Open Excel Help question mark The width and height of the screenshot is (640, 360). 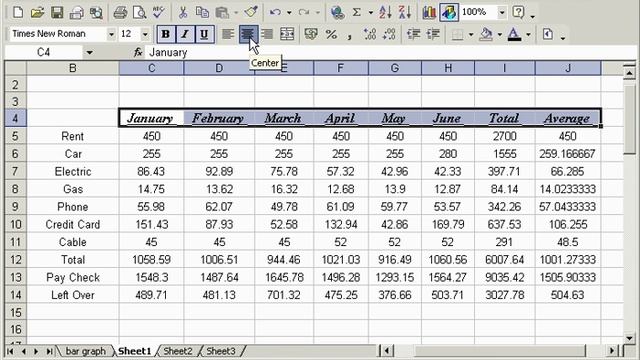pyautogui.click(x=518, y=12)
